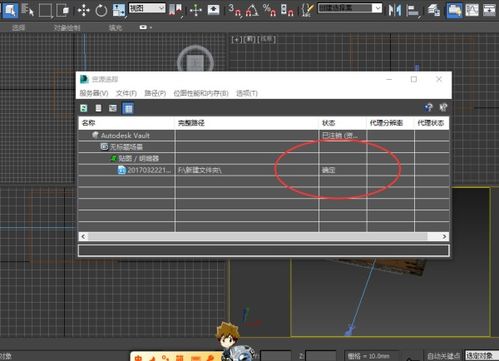Switch to the 填充 ribbon tab
The width and height of the screenshot is (499, 361).
(115, 28)
